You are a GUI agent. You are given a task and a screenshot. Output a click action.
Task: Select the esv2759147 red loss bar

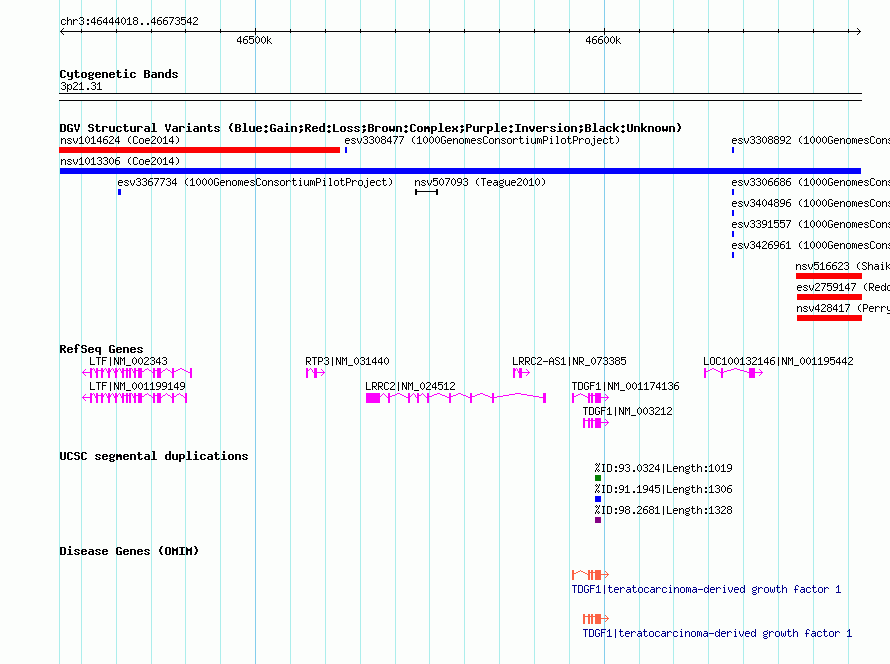click(x=829, y=297)
